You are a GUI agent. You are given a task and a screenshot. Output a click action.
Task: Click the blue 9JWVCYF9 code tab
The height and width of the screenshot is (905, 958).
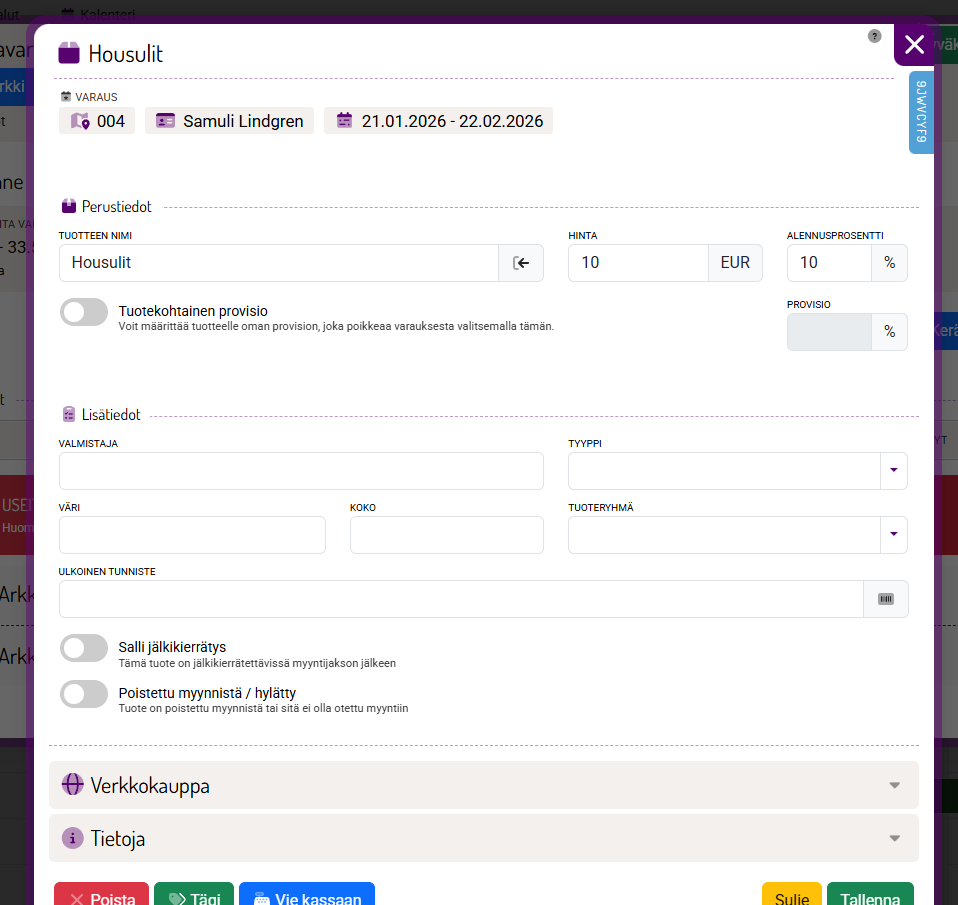coord(921,112)
